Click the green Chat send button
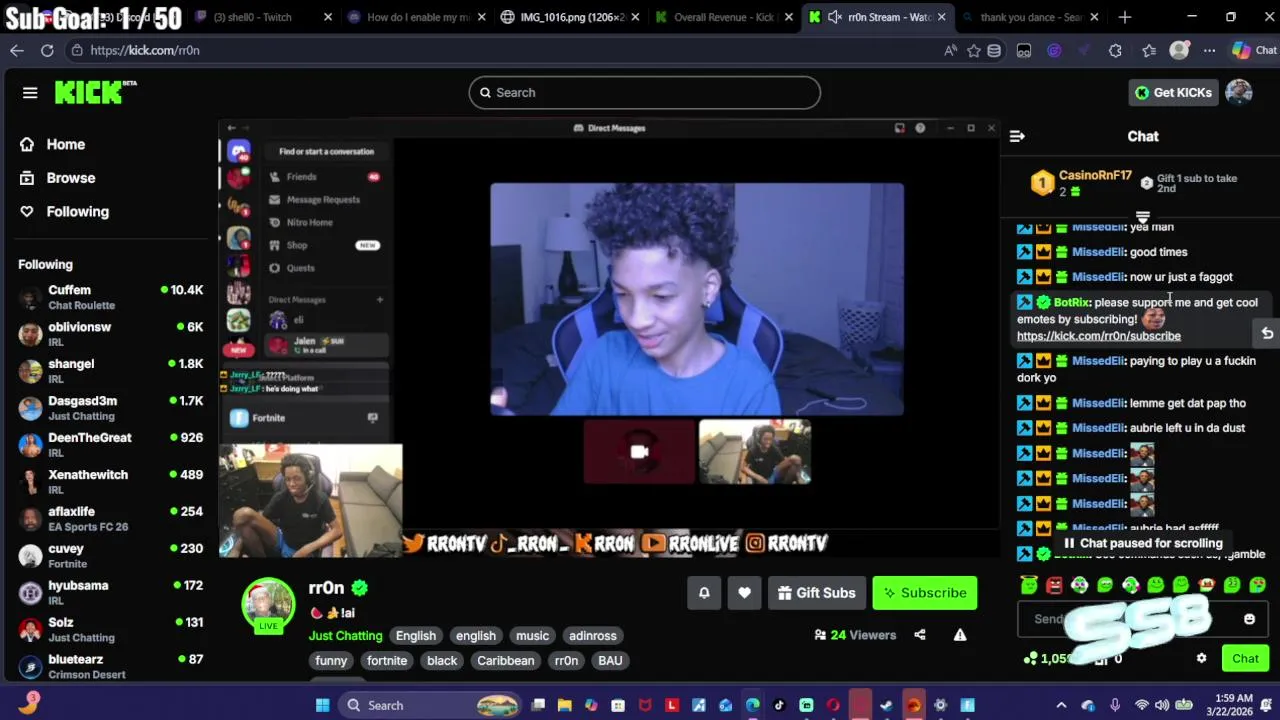The height and width of the screenshot is (720, 1280). (x=1245, y=658)
